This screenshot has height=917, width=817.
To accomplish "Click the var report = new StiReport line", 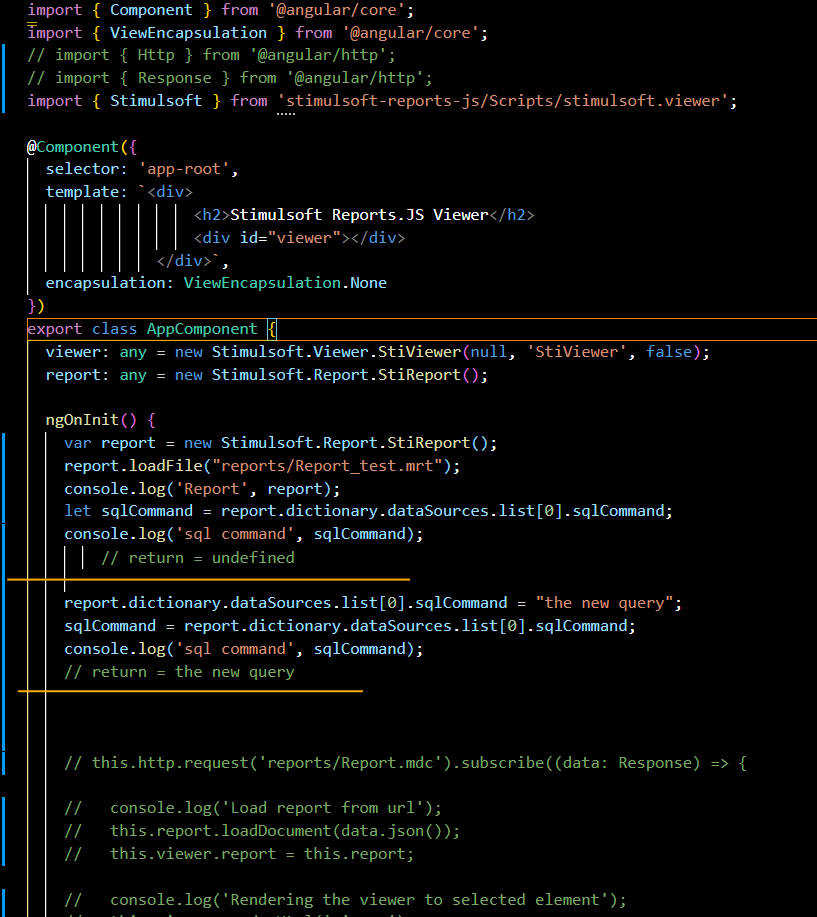I will click(x=280, y=443).
